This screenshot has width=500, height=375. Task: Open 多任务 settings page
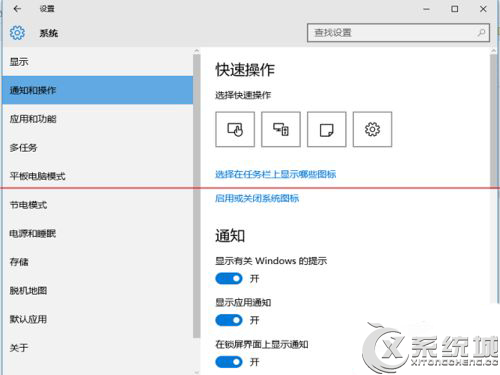click(97, 147)
